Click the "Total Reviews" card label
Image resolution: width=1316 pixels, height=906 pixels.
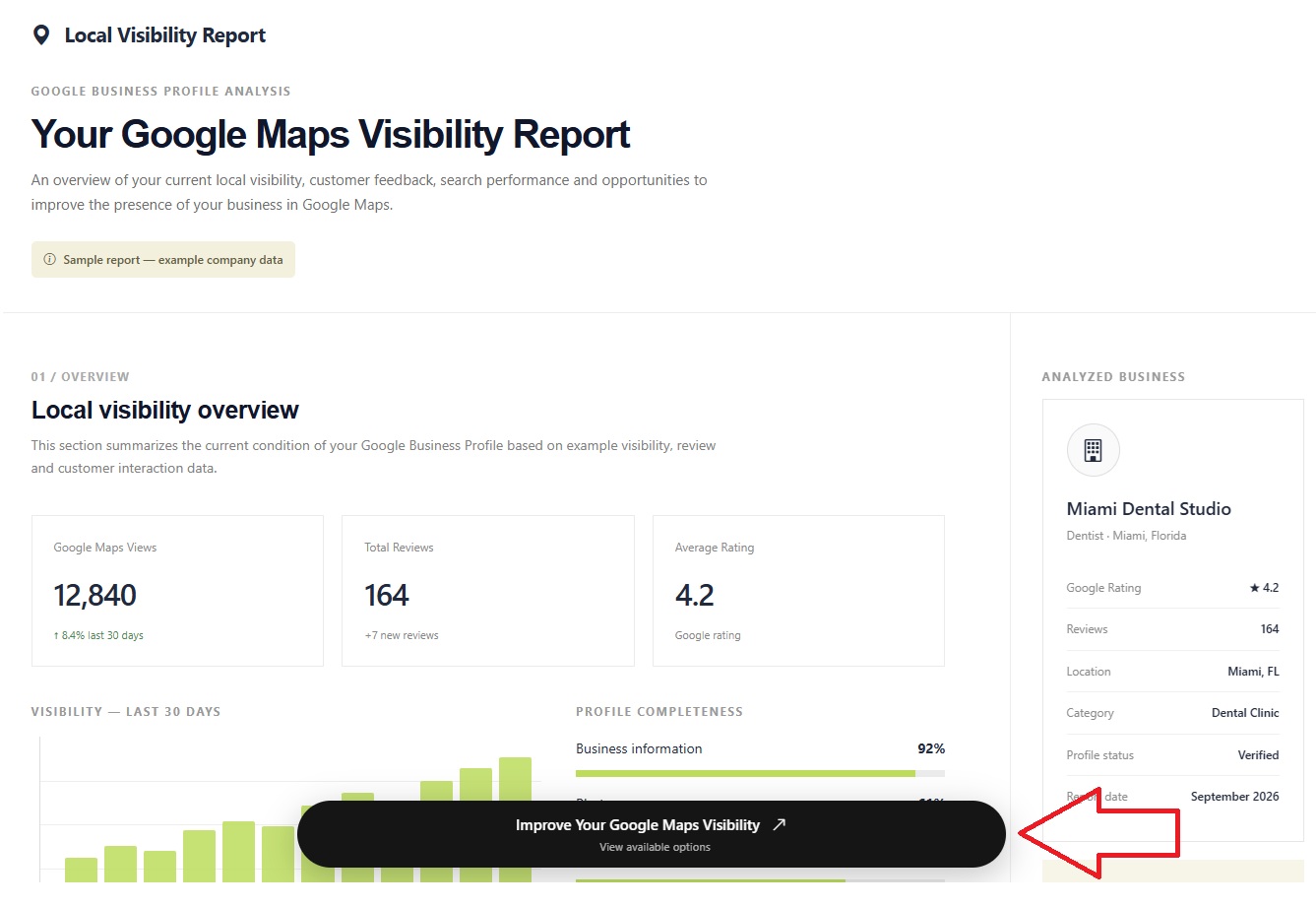point(399,548)
